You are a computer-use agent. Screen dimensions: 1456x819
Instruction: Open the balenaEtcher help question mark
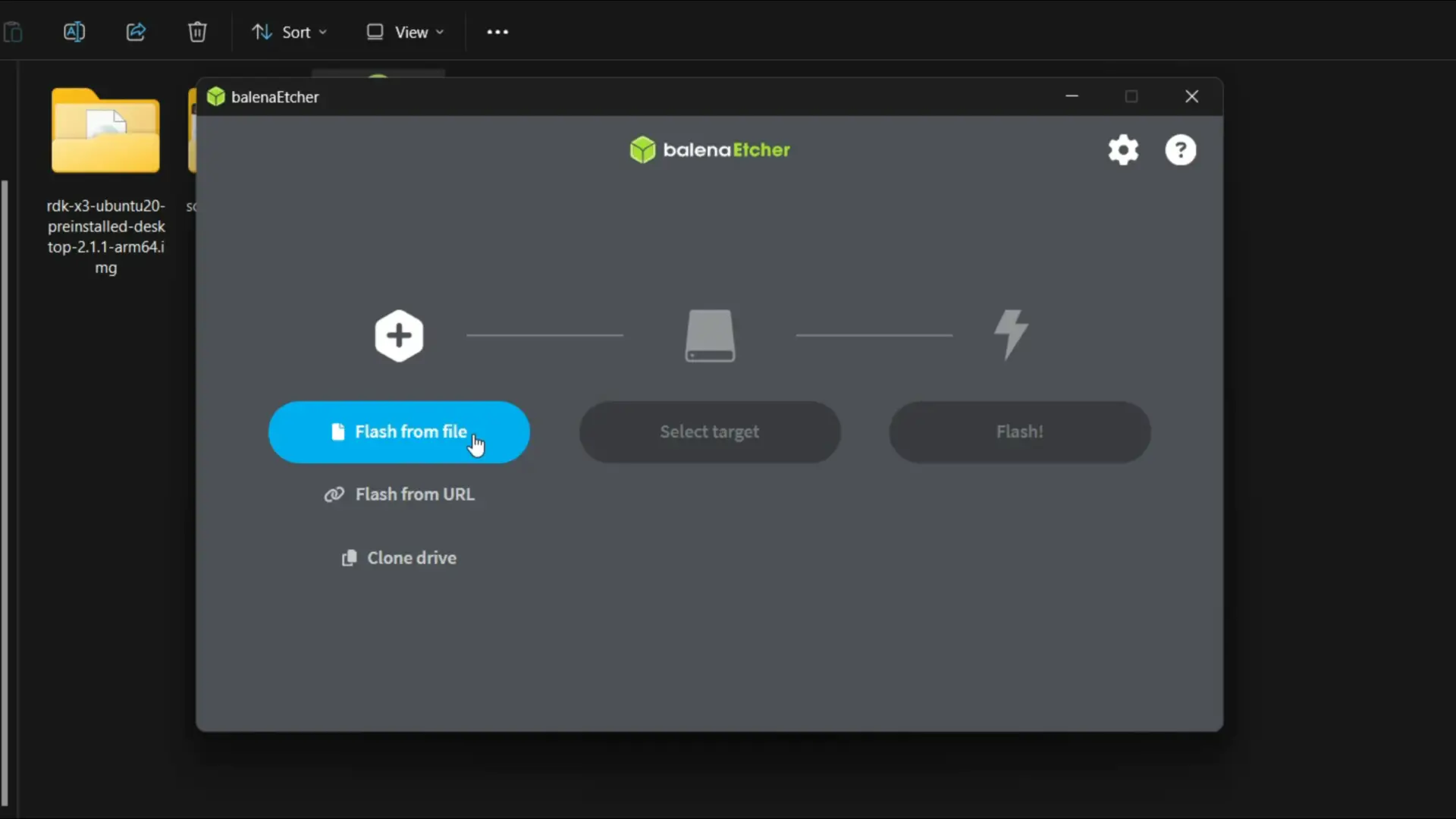(x=1181, y=150)
